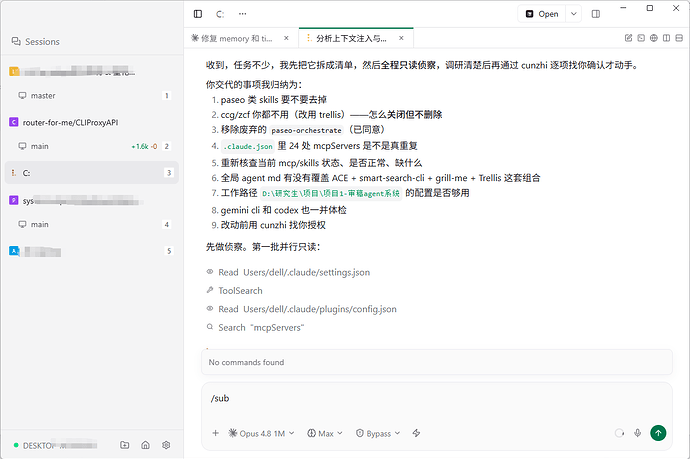Click the add project folder icon
Image resolution: width=690 pixels, height=459 pixels.
(125, 445)
